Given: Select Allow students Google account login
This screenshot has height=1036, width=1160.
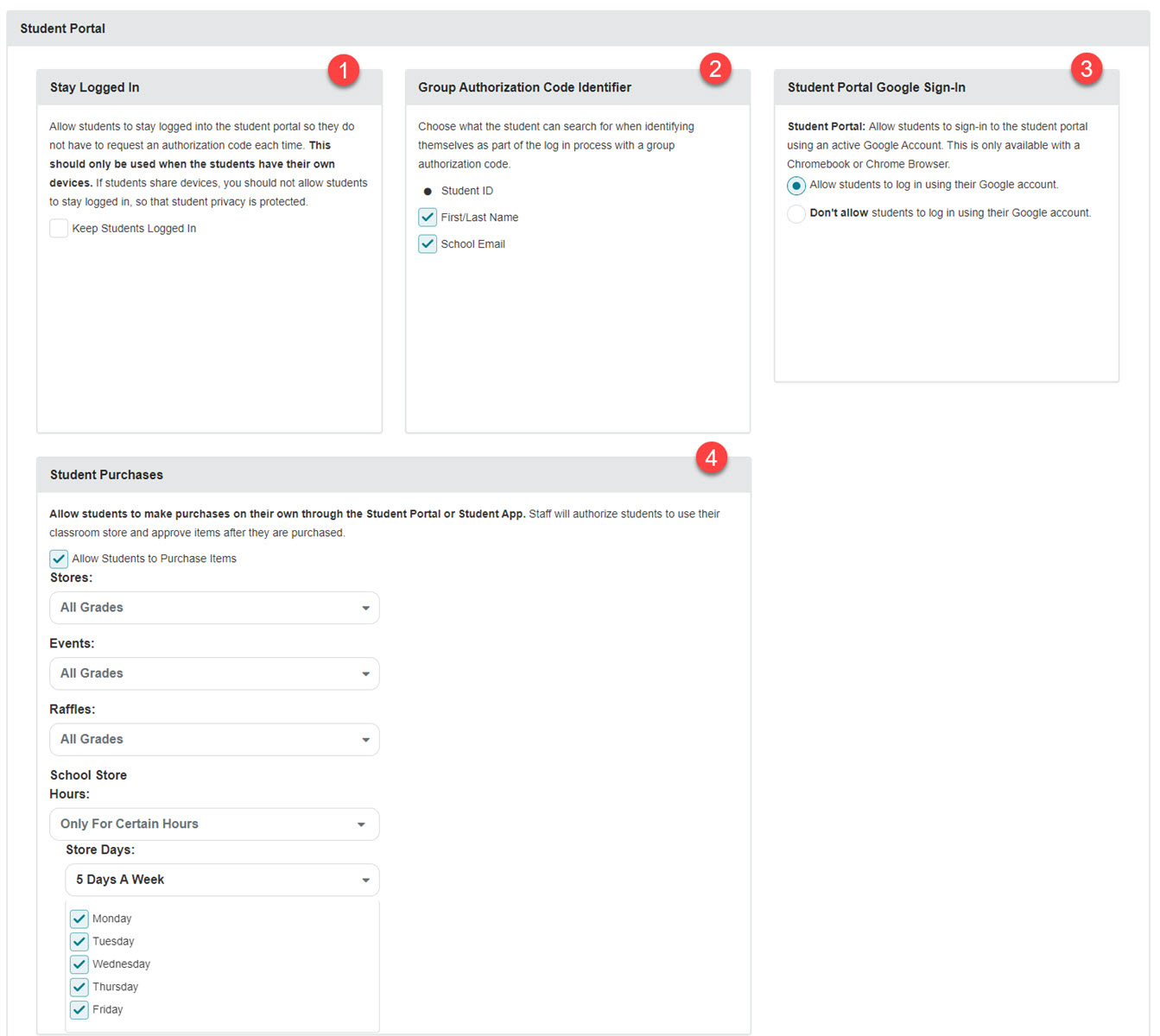Looking at the screenshot, I should coord(796,186).
